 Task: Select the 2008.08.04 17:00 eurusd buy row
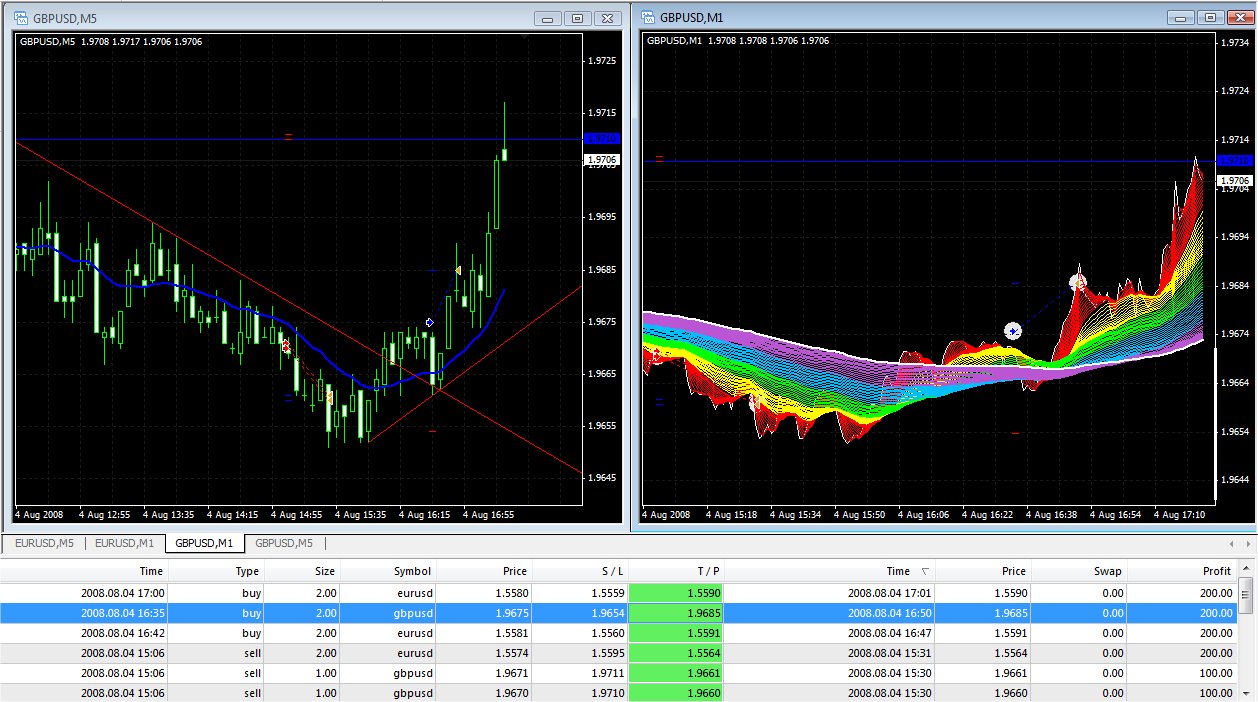(x=619, y=592)
